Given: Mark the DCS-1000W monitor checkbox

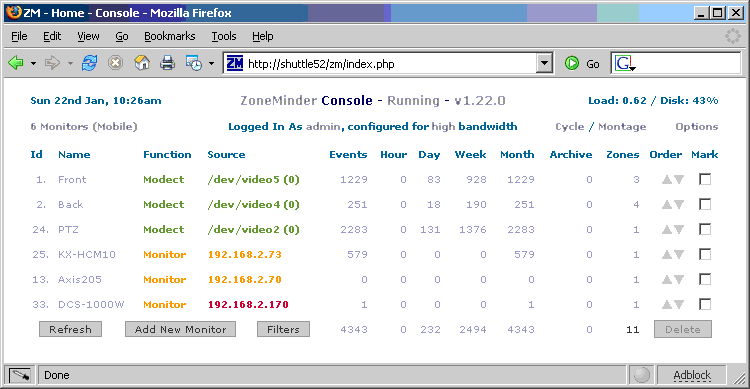Looking at the screenshot, I should point(705,304).
